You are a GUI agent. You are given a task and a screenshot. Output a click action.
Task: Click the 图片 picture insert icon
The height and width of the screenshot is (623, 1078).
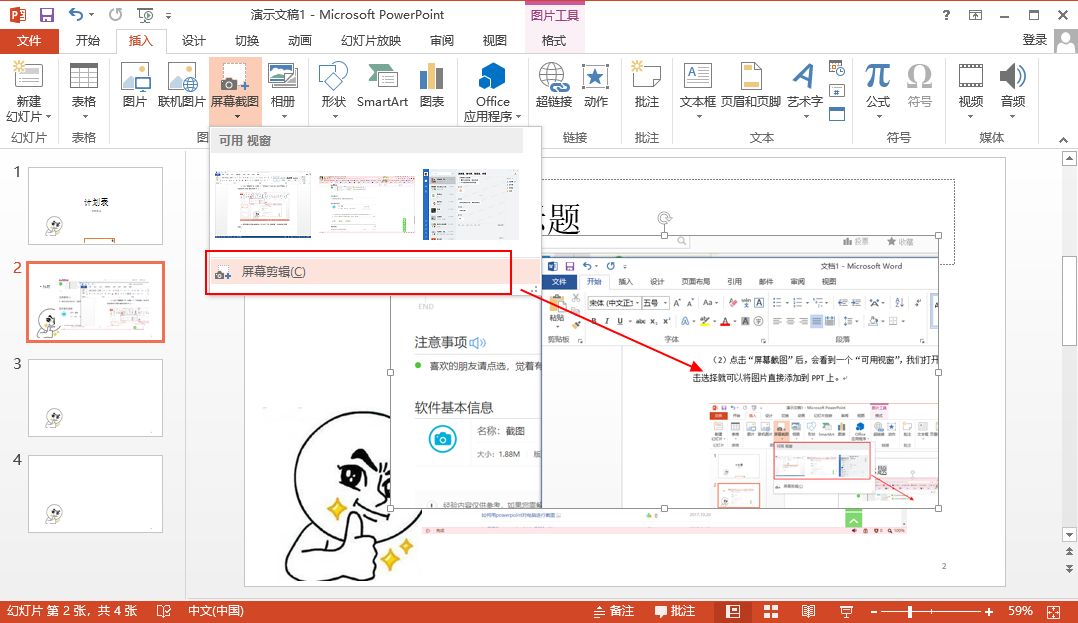pyautogui.click(x=134, y=85)
